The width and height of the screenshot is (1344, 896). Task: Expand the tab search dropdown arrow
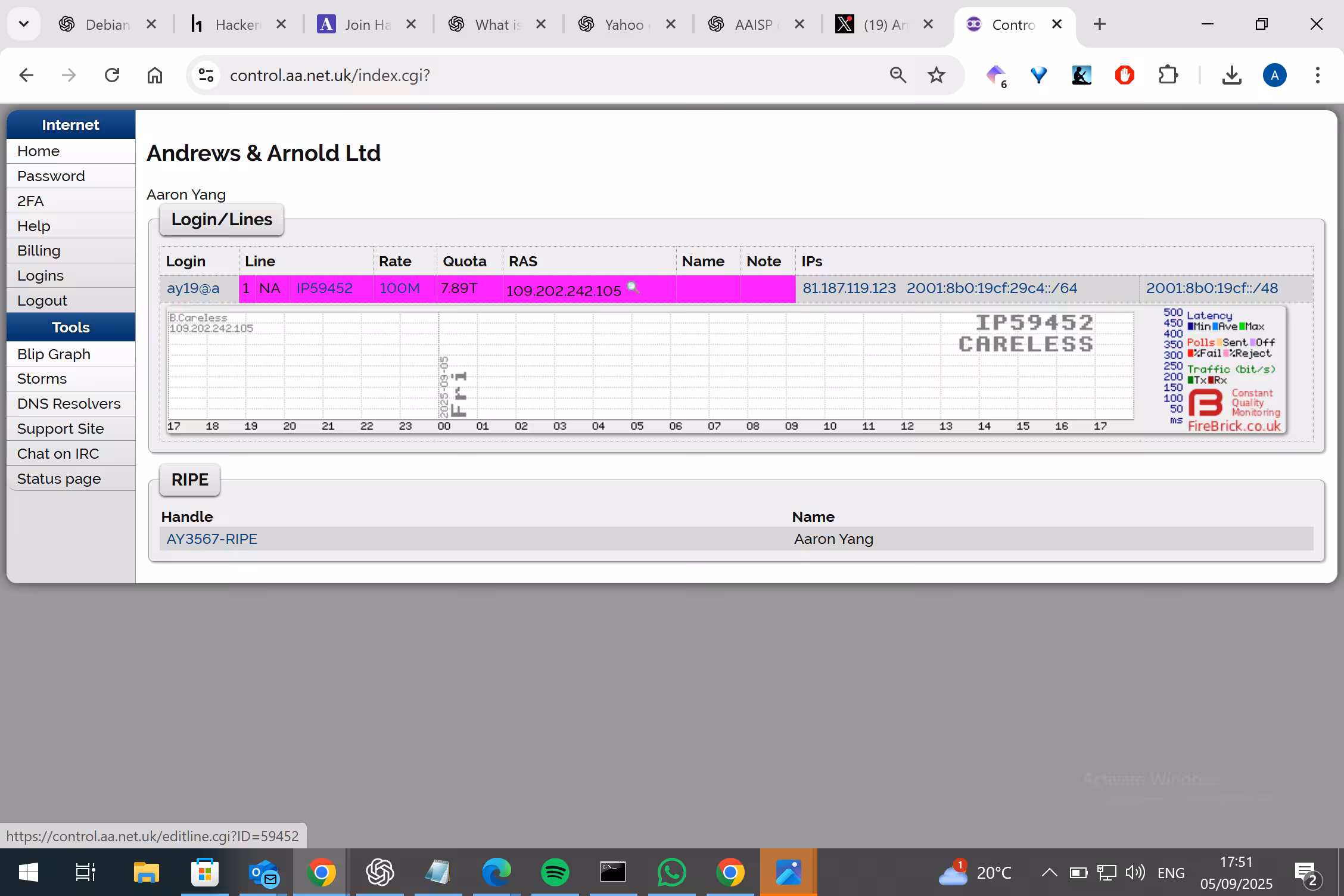(24, 24)
